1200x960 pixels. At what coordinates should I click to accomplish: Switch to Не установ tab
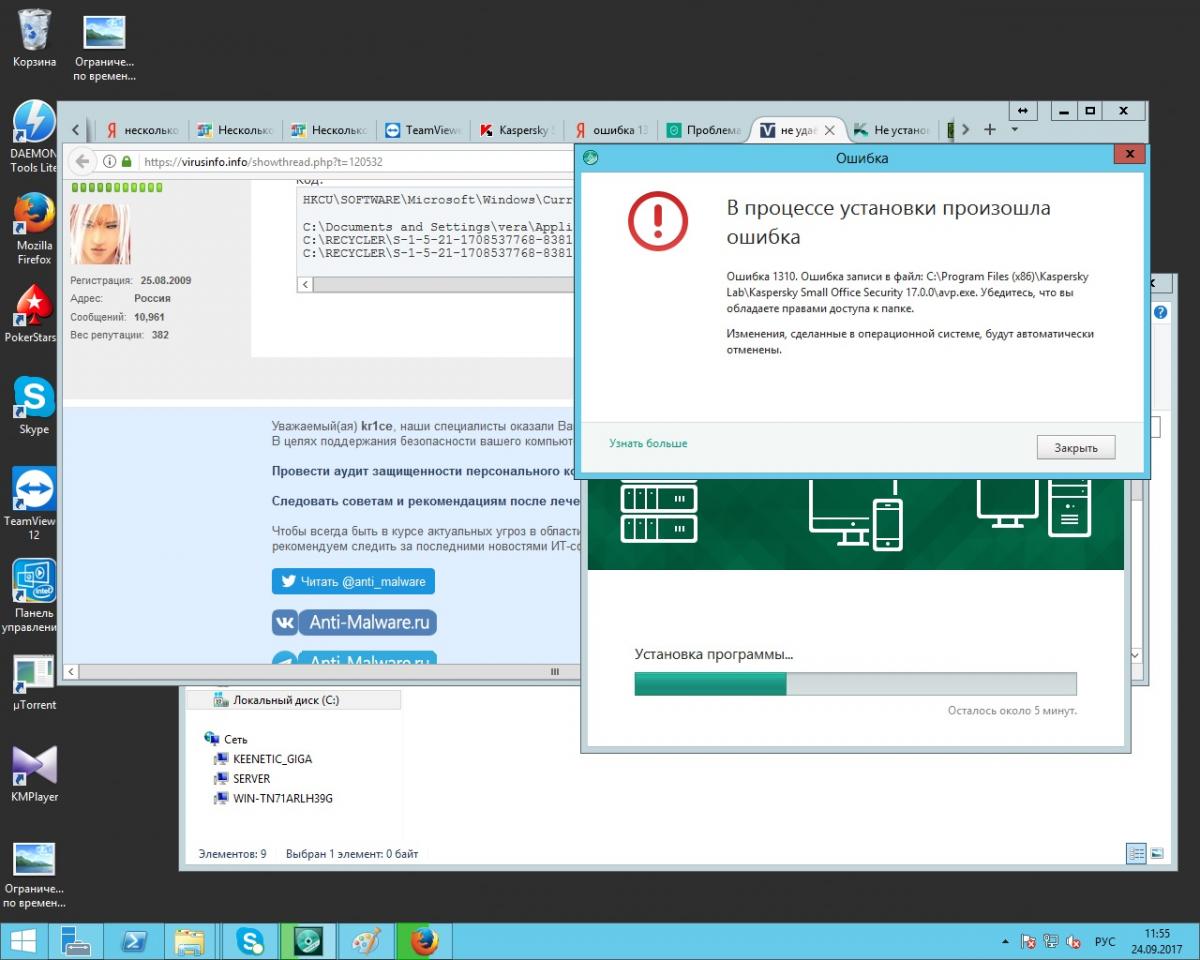coord(892,130)
